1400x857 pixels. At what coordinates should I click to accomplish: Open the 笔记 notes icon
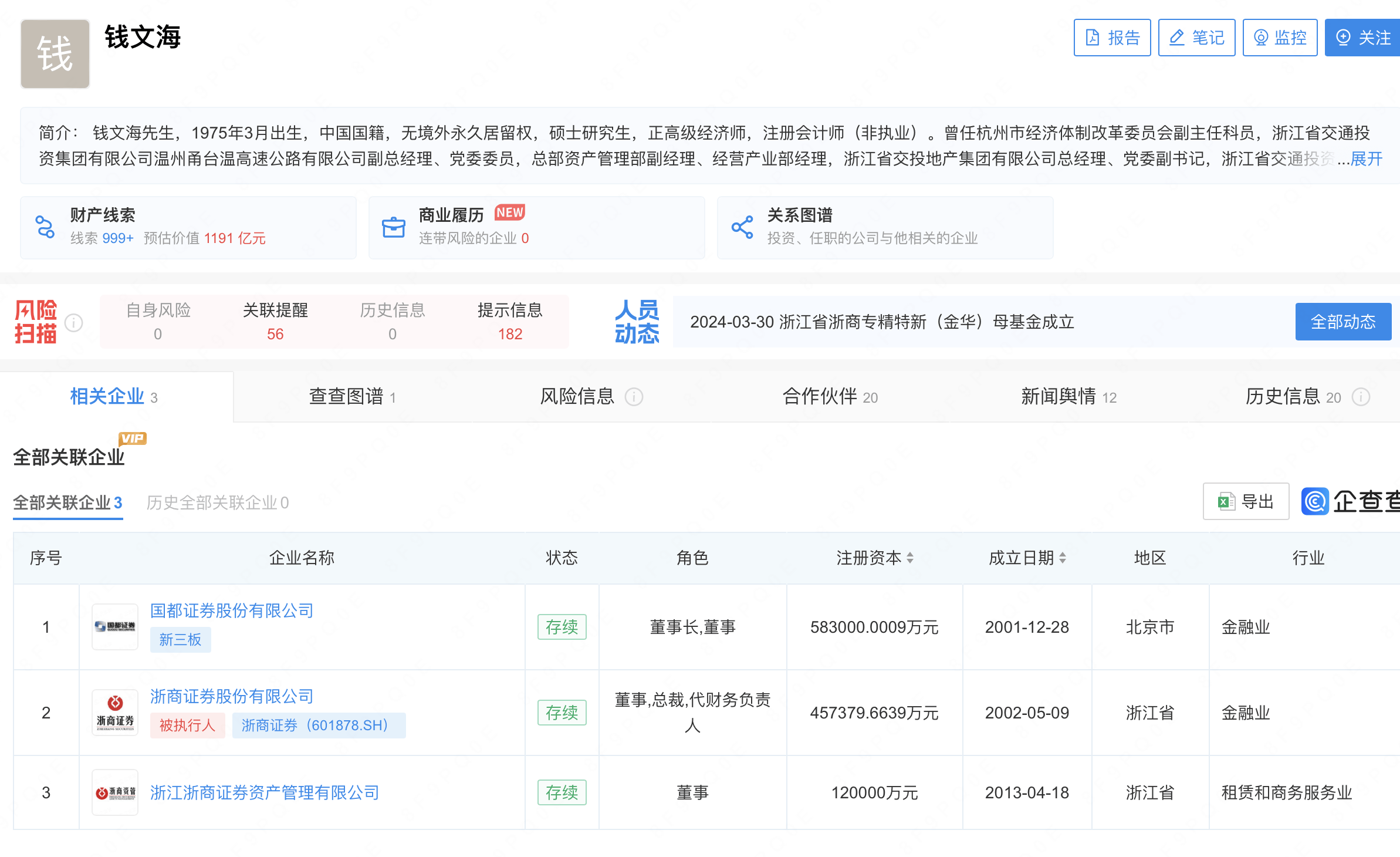coord(1176,38)
